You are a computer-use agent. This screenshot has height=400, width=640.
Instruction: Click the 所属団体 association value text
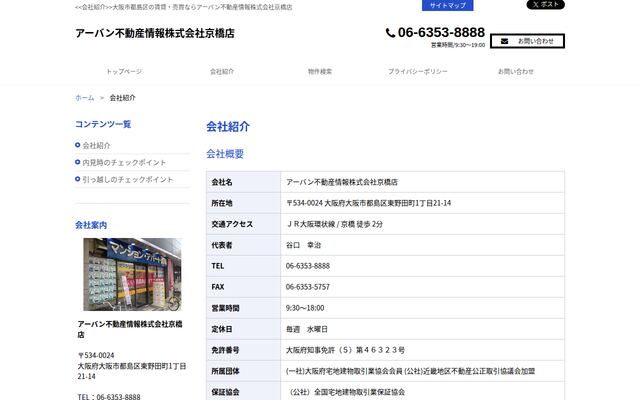(410, 371)
